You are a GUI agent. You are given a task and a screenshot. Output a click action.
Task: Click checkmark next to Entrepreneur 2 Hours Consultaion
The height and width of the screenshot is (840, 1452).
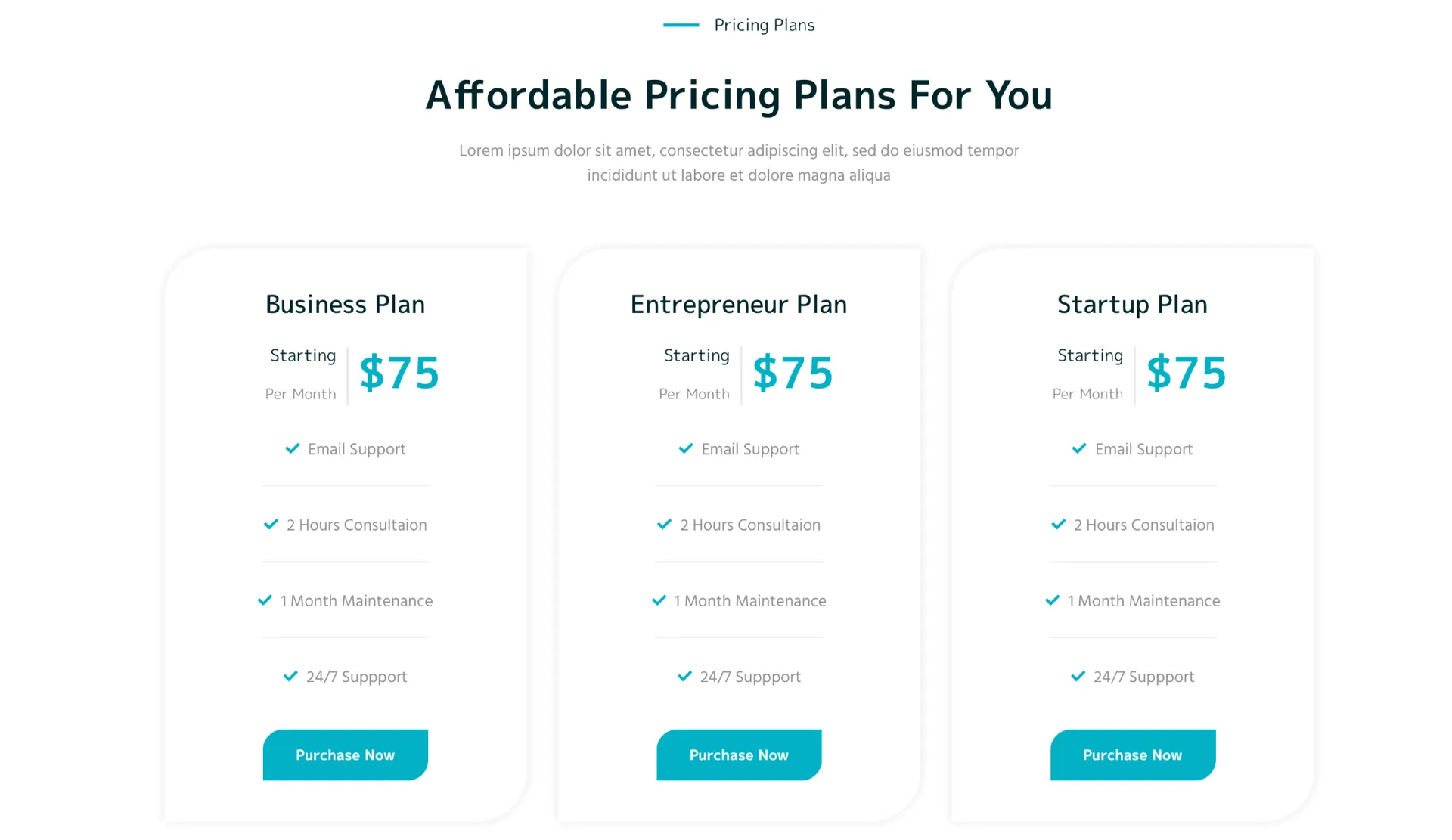tap(664, 525)
